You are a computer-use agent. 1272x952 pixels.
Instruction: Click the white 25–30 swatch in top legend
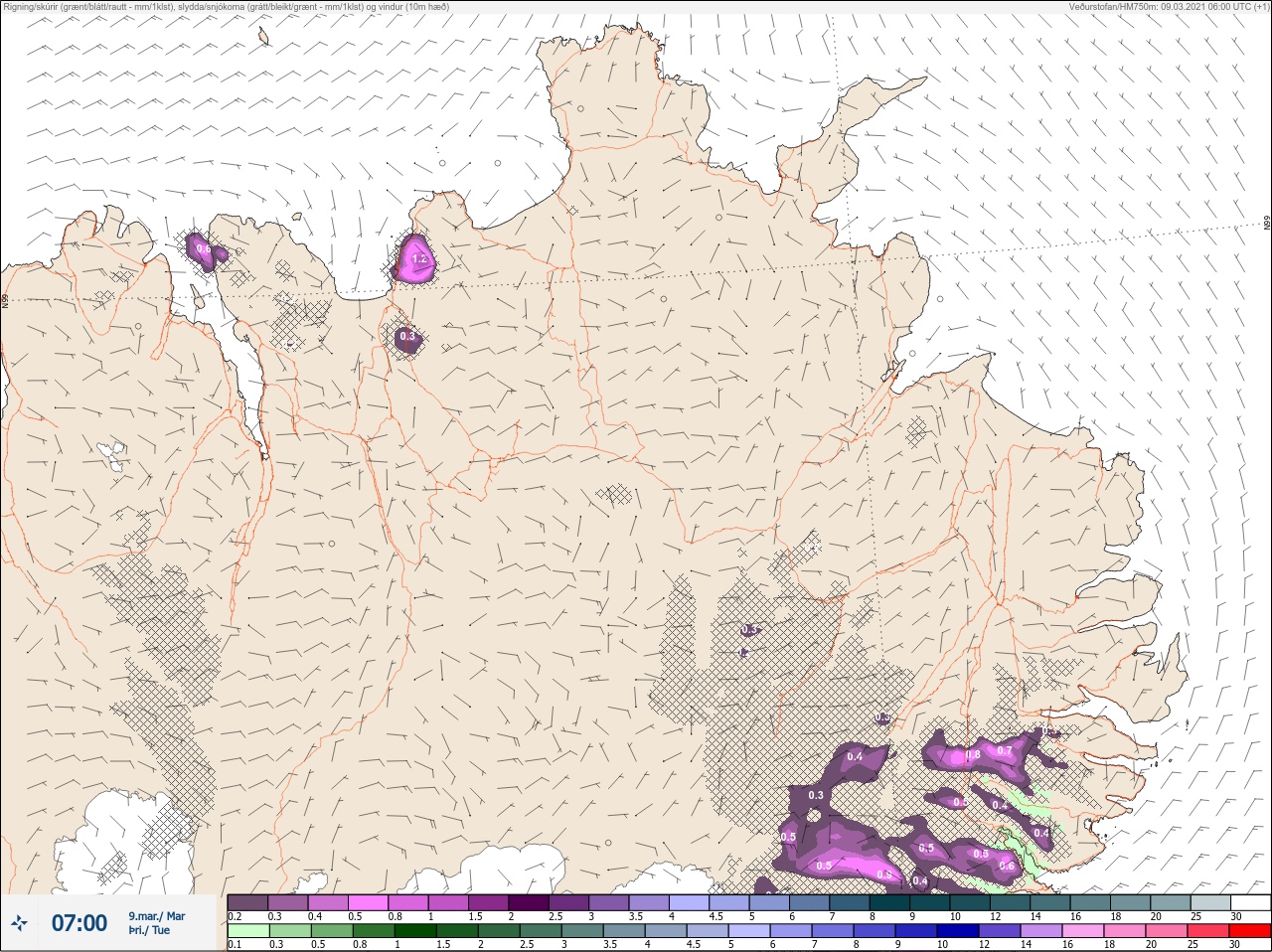(x=1250, y=902)
